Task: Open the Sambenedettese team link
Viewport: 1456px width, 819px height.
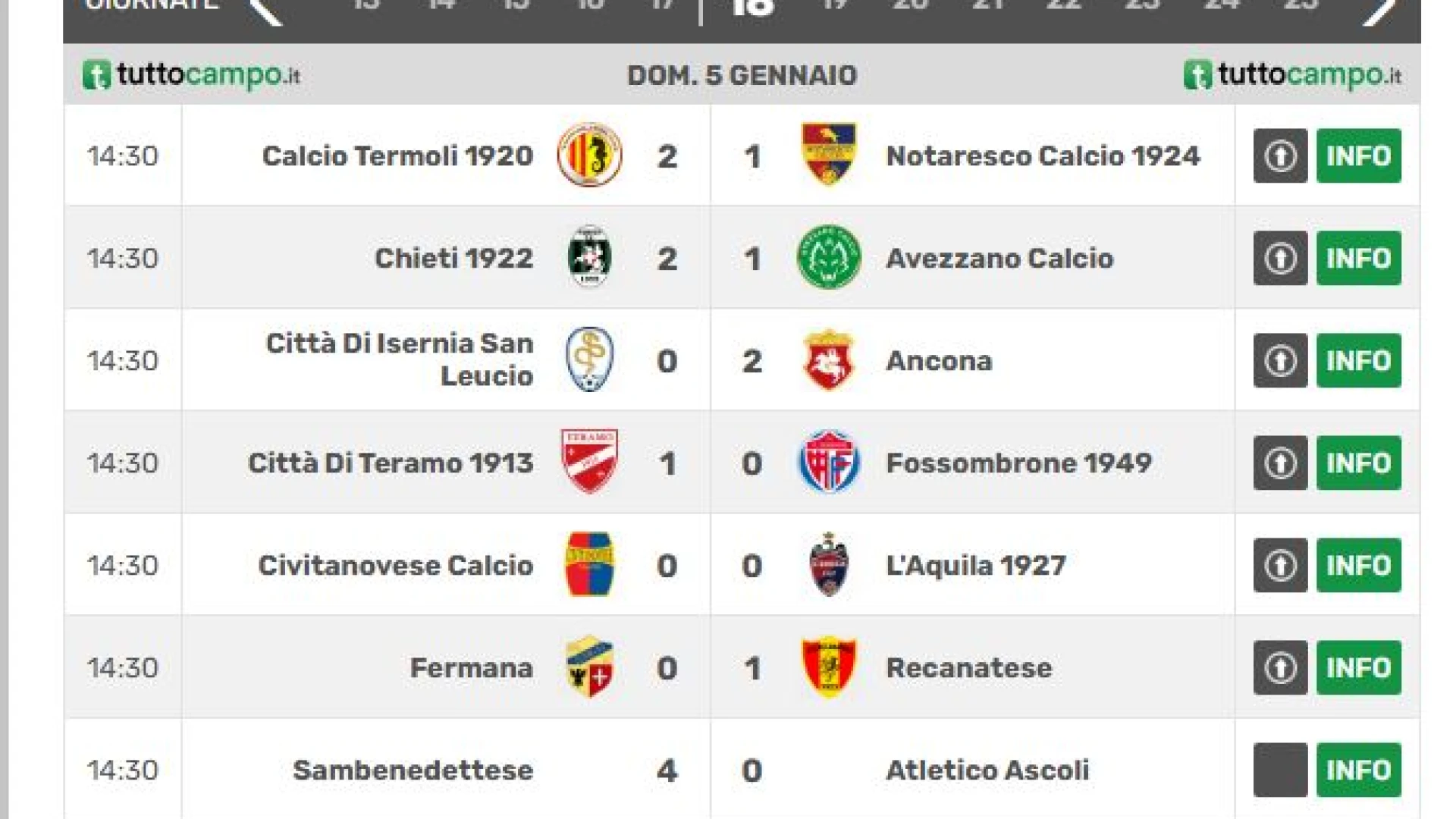Action: click(413, 770)
